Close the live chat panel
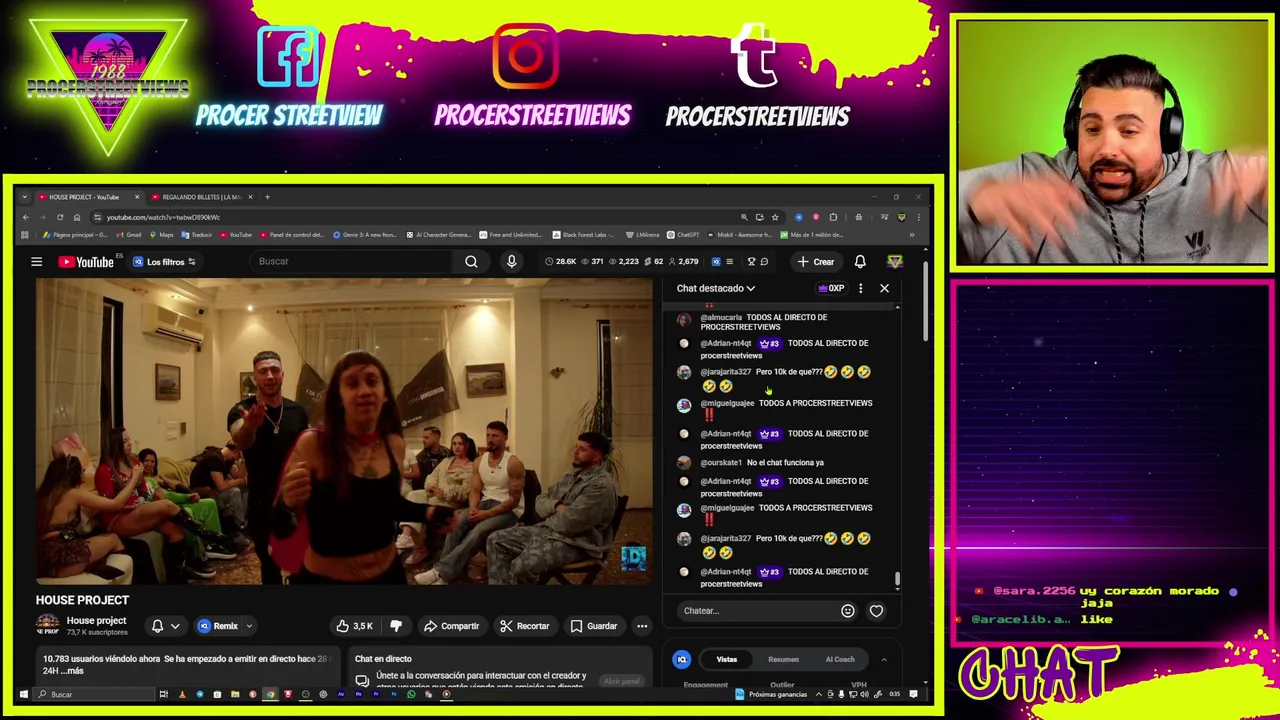Screen dimensions: 1280x720 884,288
